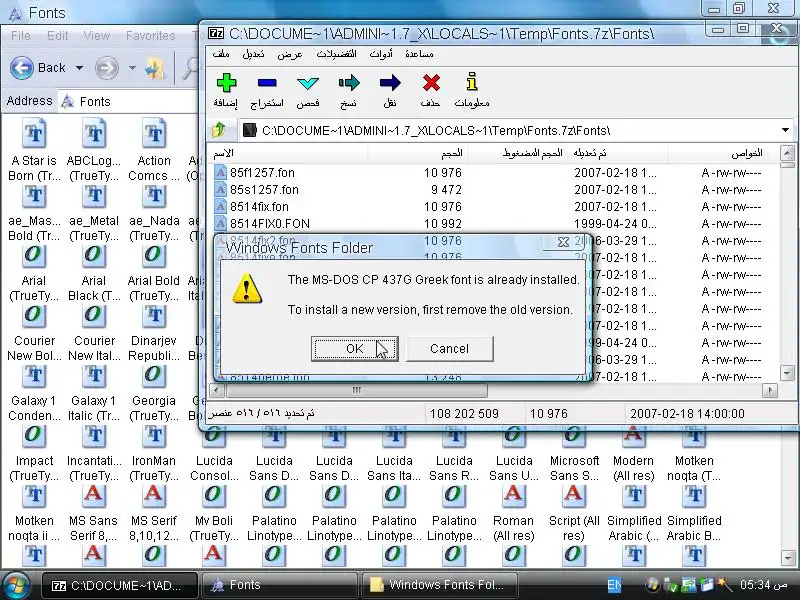Select the Dinarjev Republi... font icon
The height and width of the screenshot is (600, 800).
(x=154, y=316)
